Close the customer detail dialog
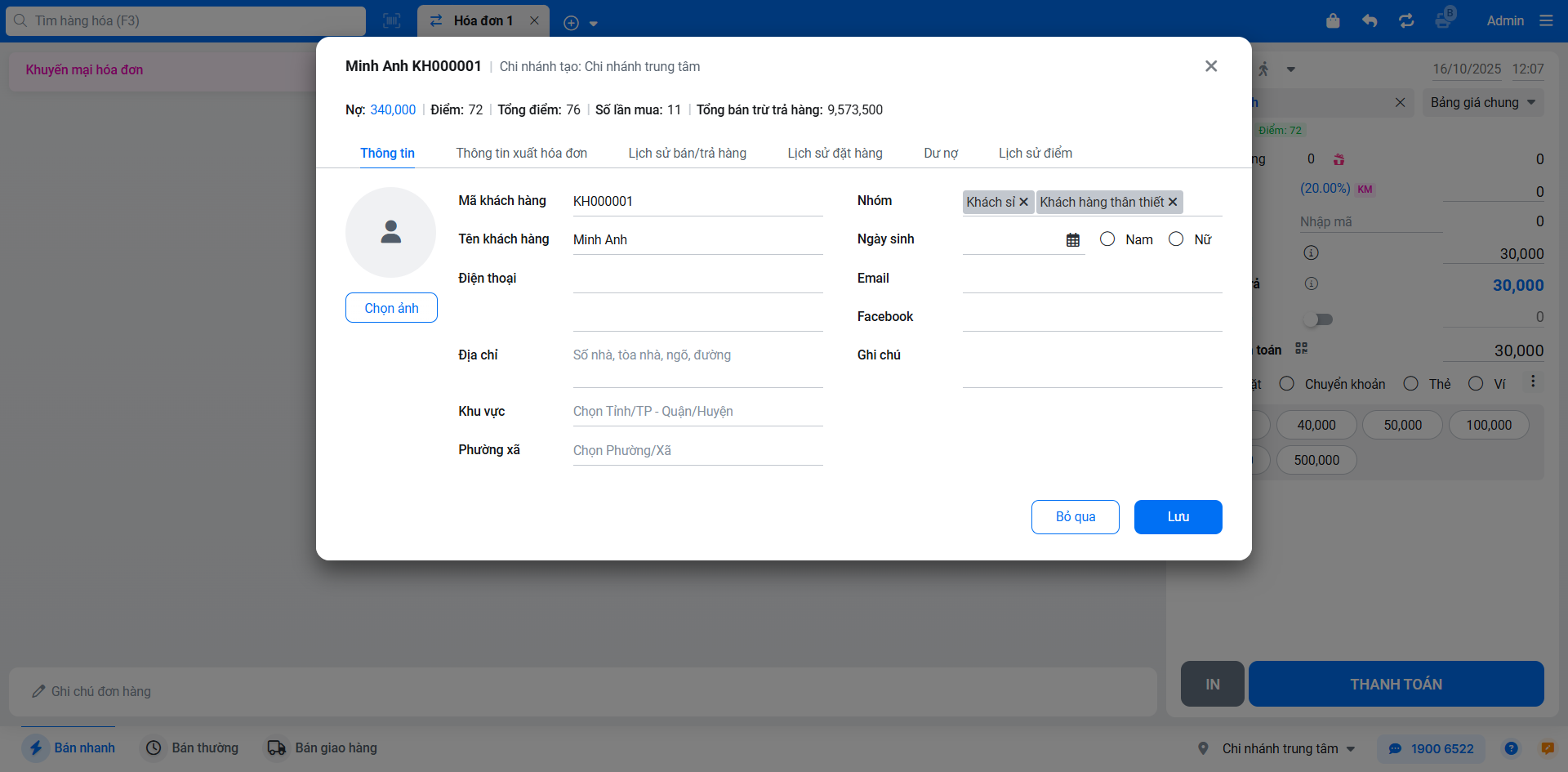This screenshot has height=772, width=1568. tap(1211, 66)
